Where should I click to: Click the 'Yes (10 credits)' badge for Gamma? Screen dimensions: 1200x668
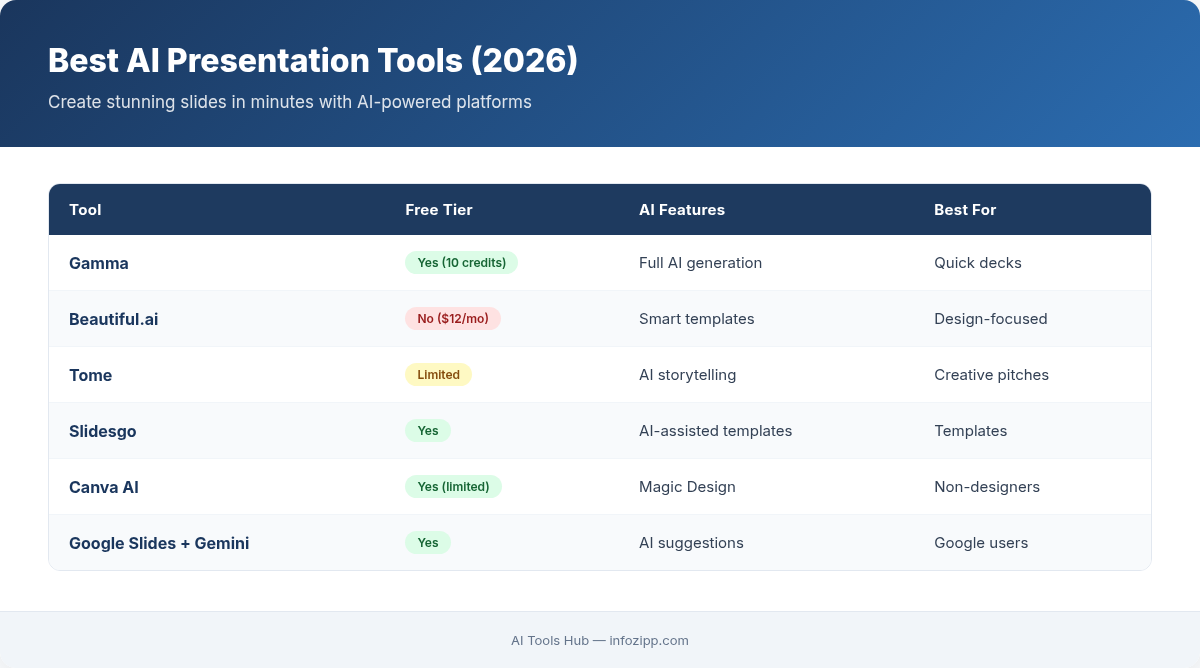click(x=461, y=262)
